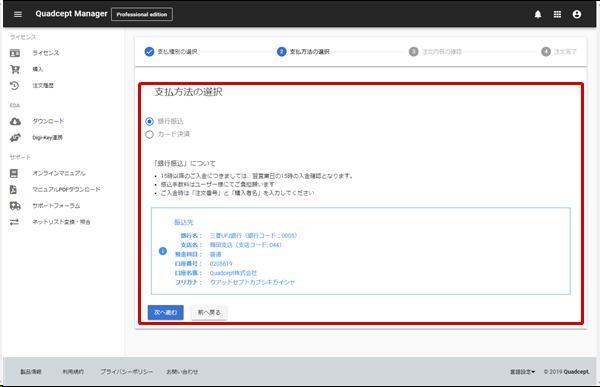Click the blue info icon beside bank details
Viewport: 600px width, 387px height.
(x=163, y=251)
